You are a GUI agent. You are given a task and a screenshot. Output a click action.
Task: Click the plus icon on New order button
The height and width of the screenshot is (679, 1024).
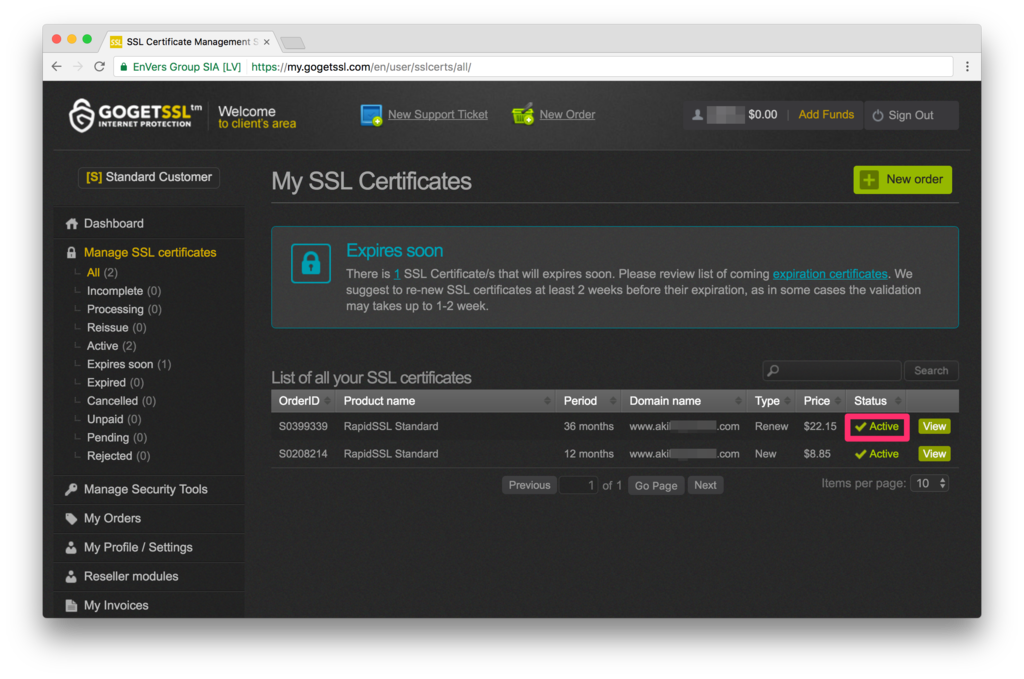tap(869, 180)
